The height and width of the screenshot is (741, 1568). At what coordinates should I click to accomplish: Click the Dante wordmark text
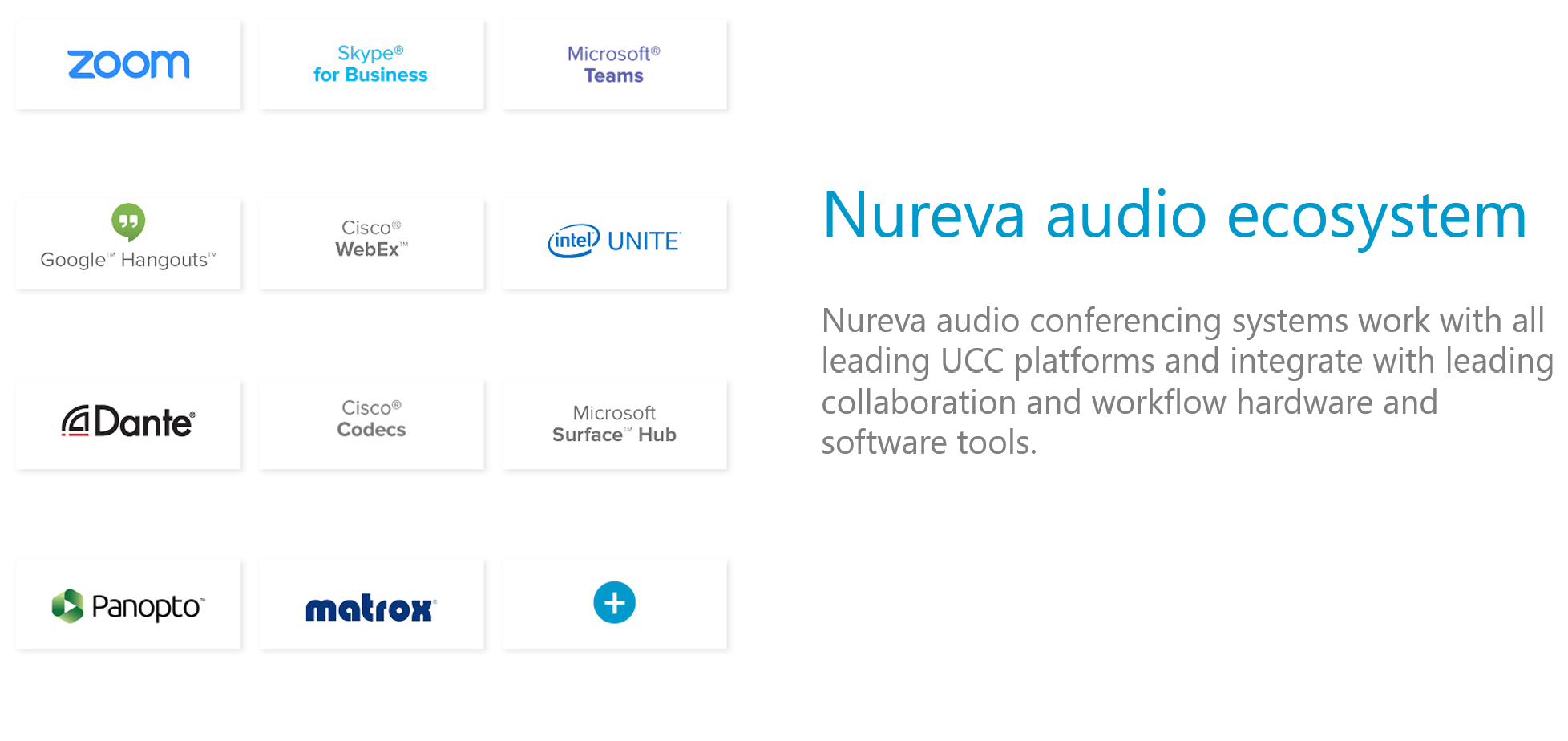[x=144, y=422]
